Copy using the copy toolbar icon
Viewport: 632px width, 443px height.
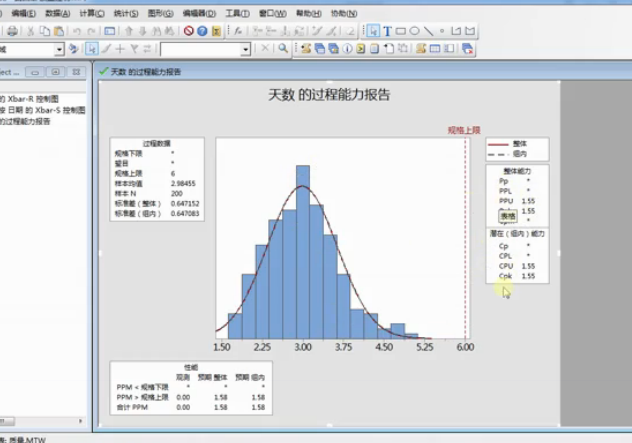pos(44,31)
